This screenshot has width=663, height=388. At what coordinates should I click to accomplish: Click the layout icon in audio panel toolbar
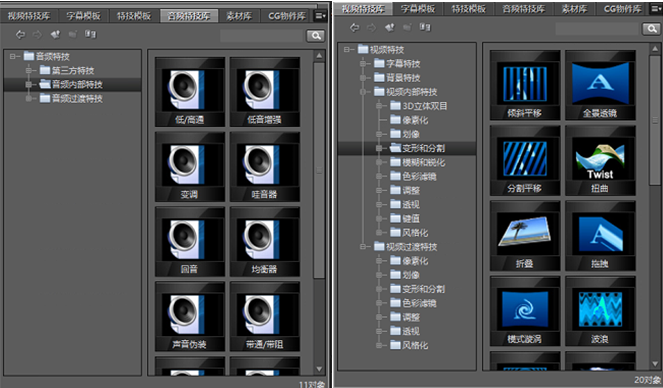tap(90, 34)
